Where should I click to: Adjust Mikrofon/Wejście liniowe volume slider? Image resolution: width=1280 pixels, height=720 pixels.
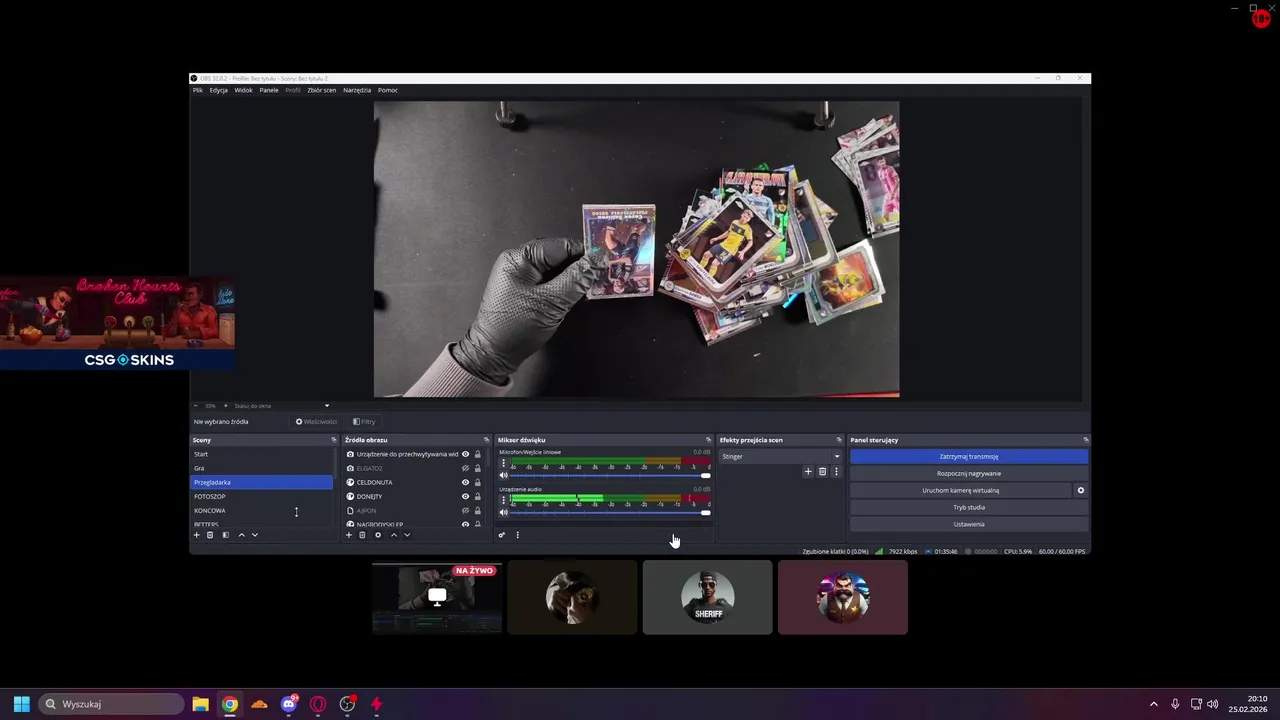611,475
